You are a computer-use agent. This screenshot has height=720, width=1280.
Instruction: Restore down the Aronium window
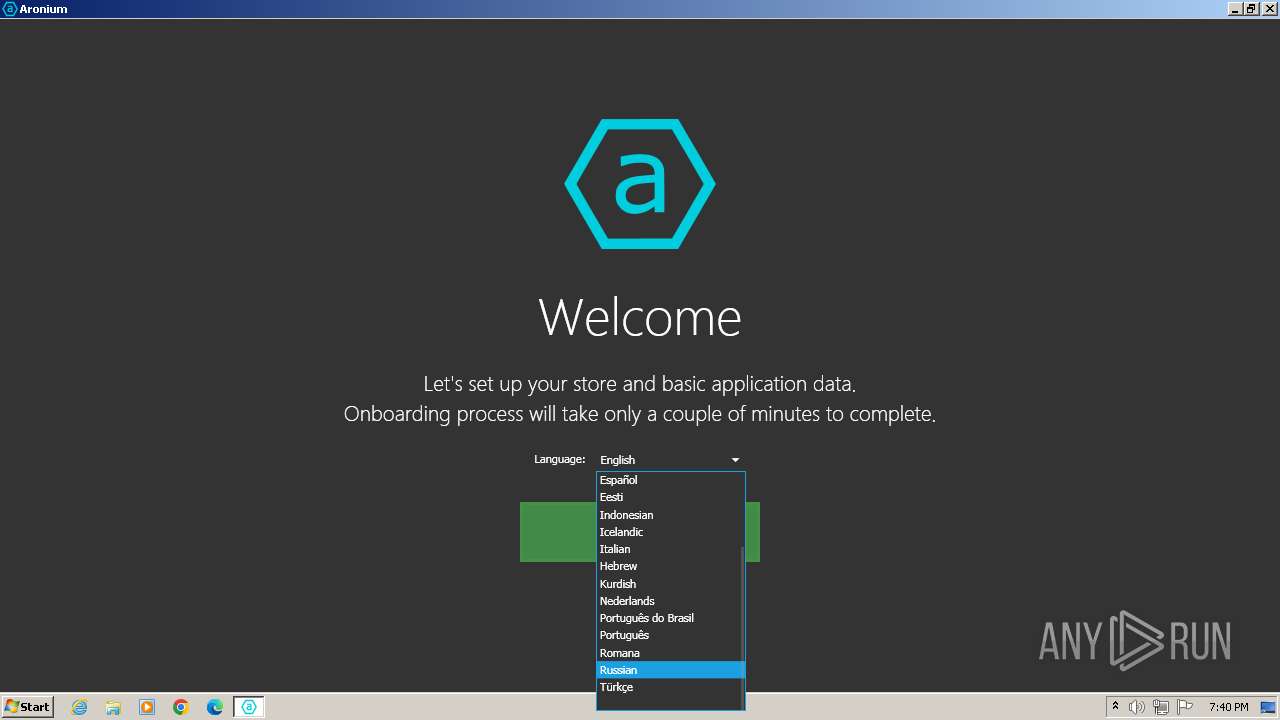pos(1251,9)
